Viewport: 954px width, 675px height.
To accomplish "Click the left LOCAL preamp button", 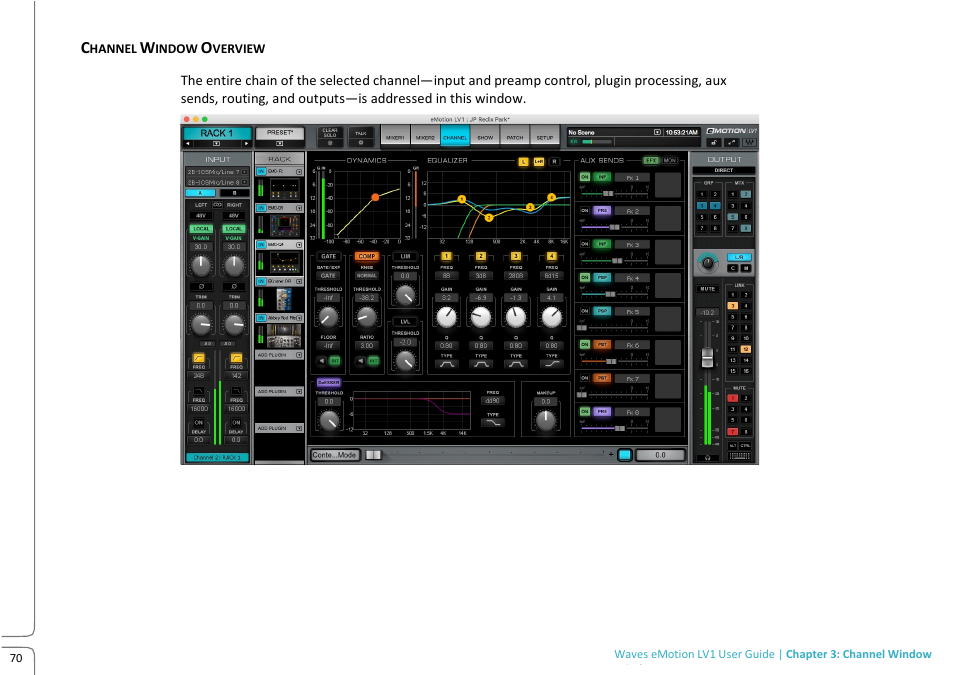I will (201, 229).
